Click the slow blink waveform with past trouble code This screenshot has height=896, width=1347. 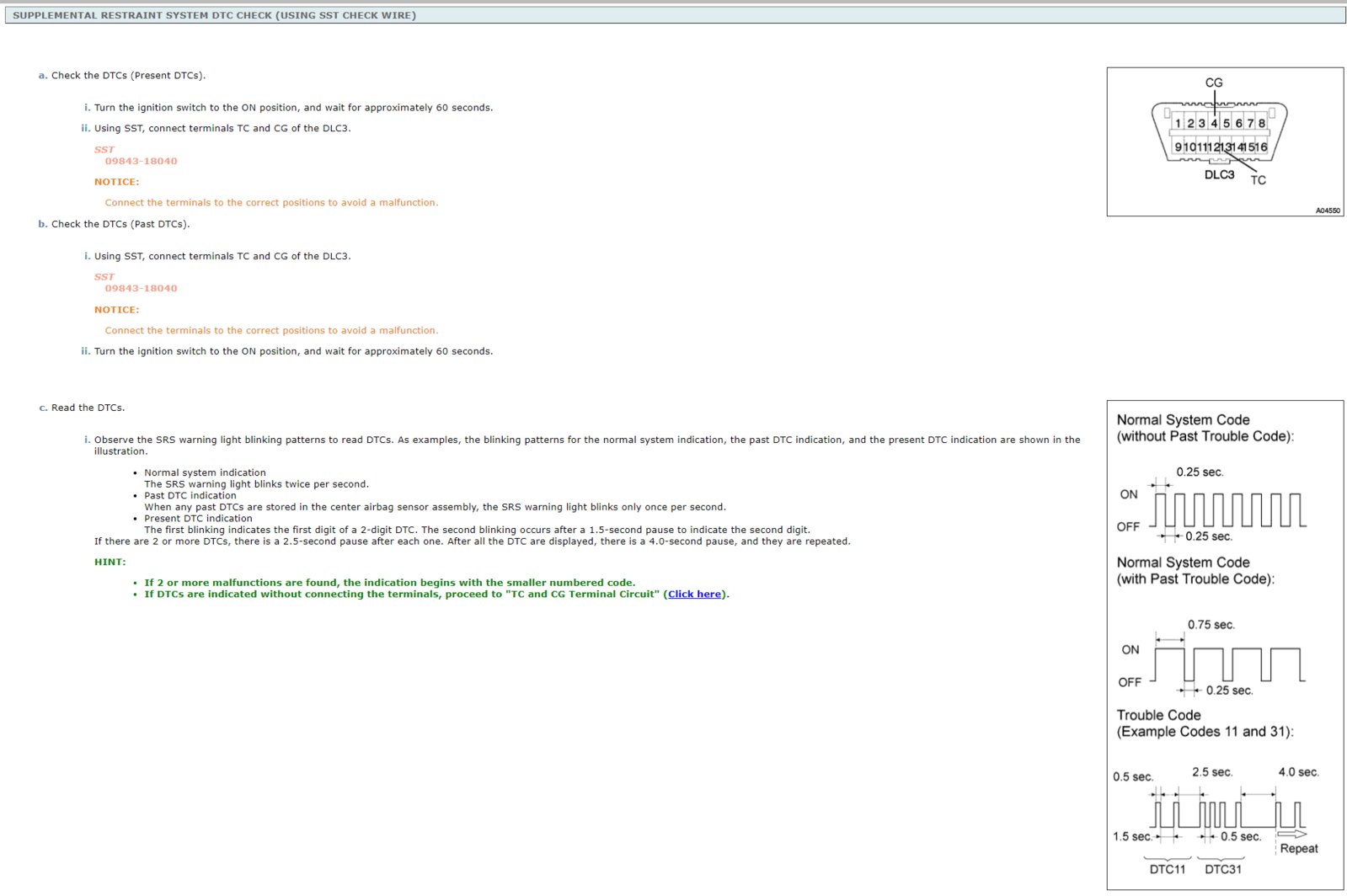click(x=1229, y=664)
